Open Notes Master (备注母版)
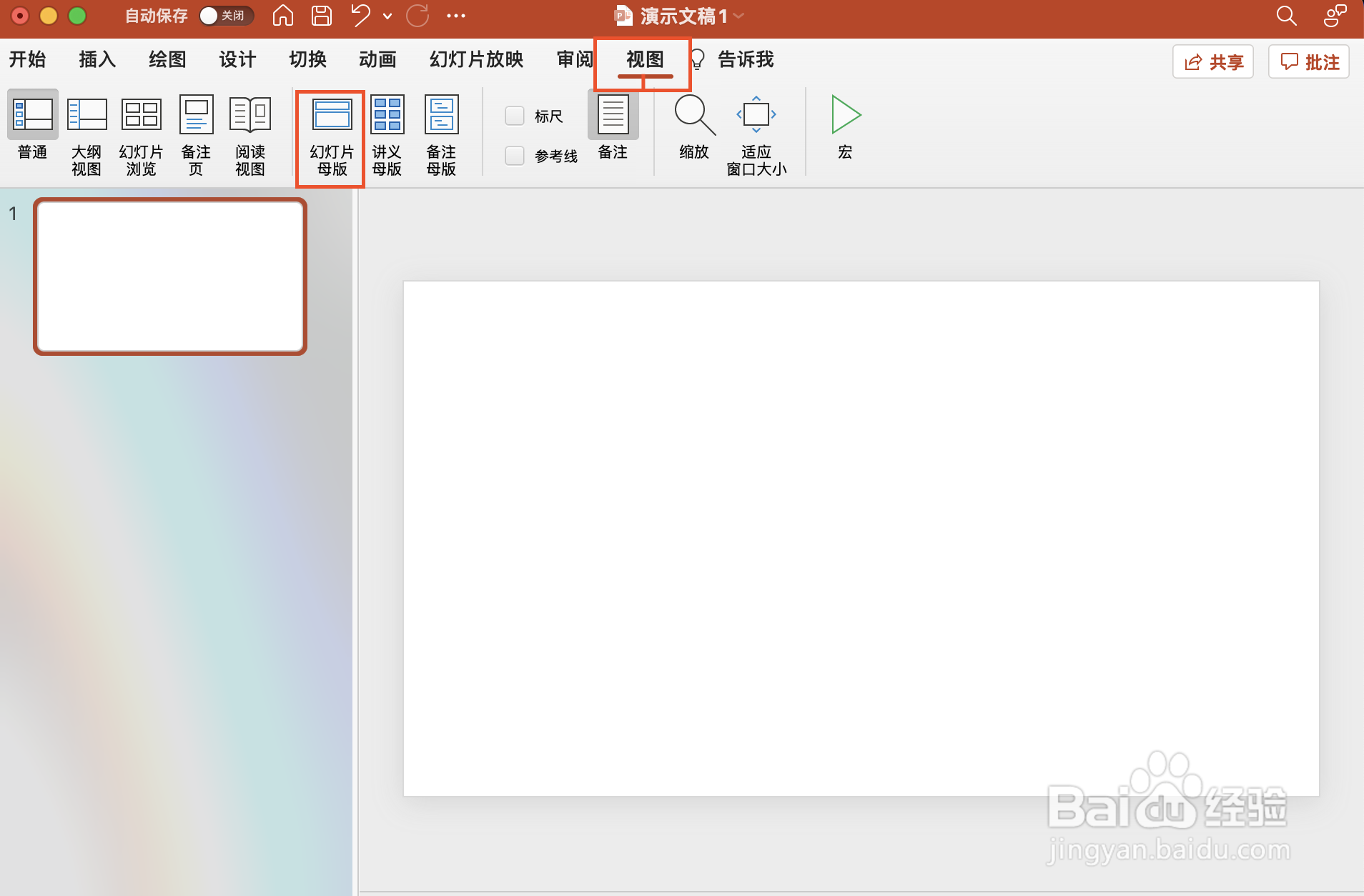The width and height of the screenshot is (1364, 896). click(441, 136)
